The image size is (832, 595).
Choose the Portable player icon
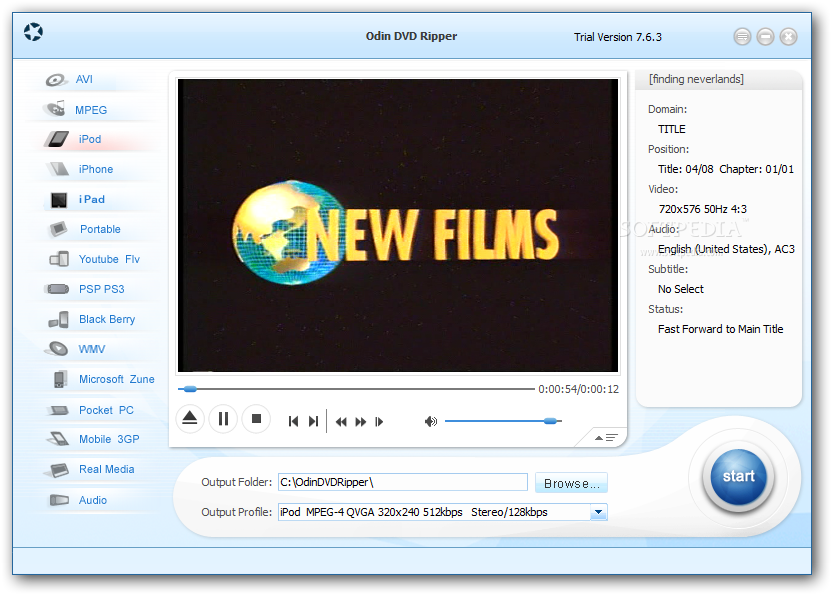pos(58,229)
